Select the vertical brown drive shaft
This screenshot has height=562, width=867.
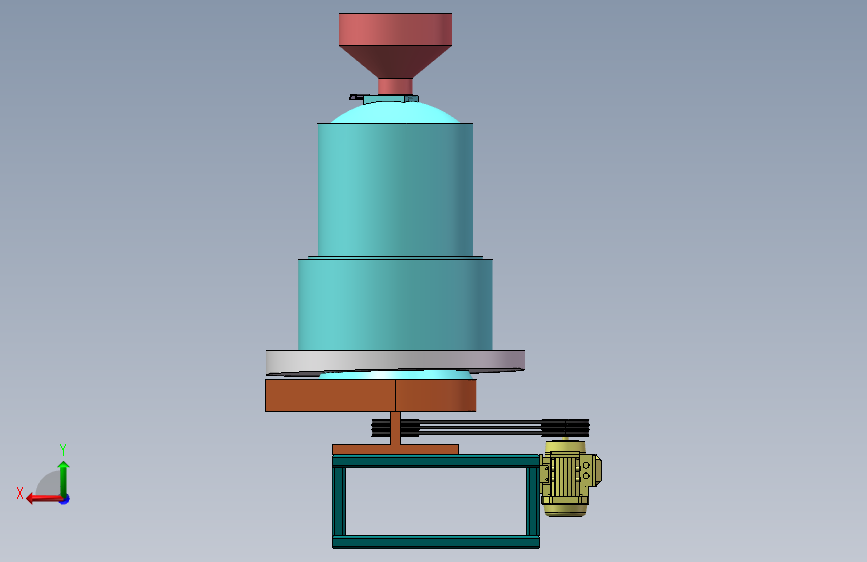pyautogui.click(x=395, y=428)
